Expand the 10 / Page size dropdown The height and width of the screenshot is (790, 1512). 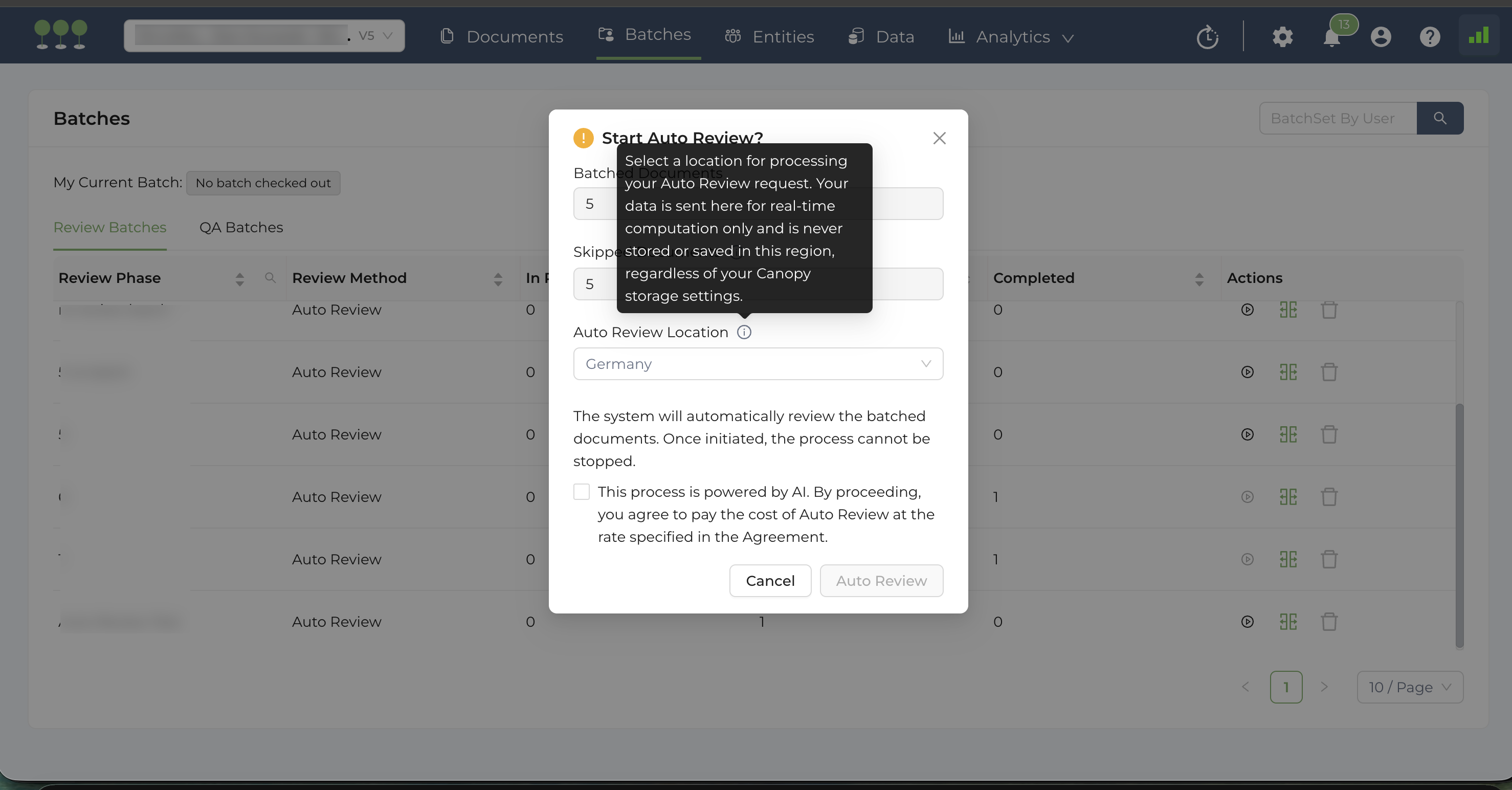coord(1409,687)
